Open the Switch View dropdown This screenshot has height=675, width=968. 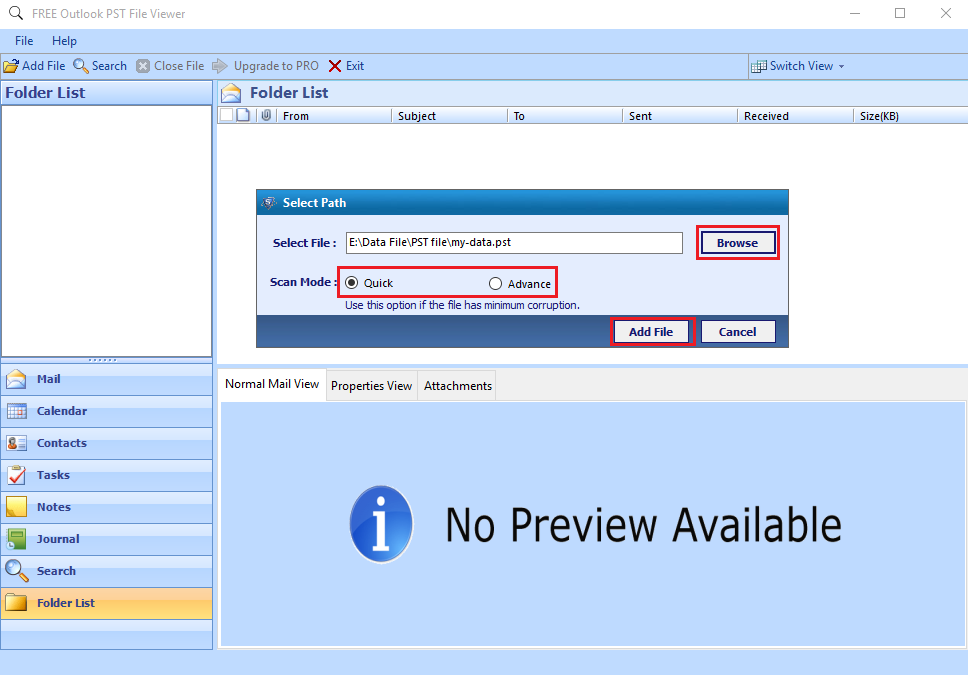[x=797, y=65]
